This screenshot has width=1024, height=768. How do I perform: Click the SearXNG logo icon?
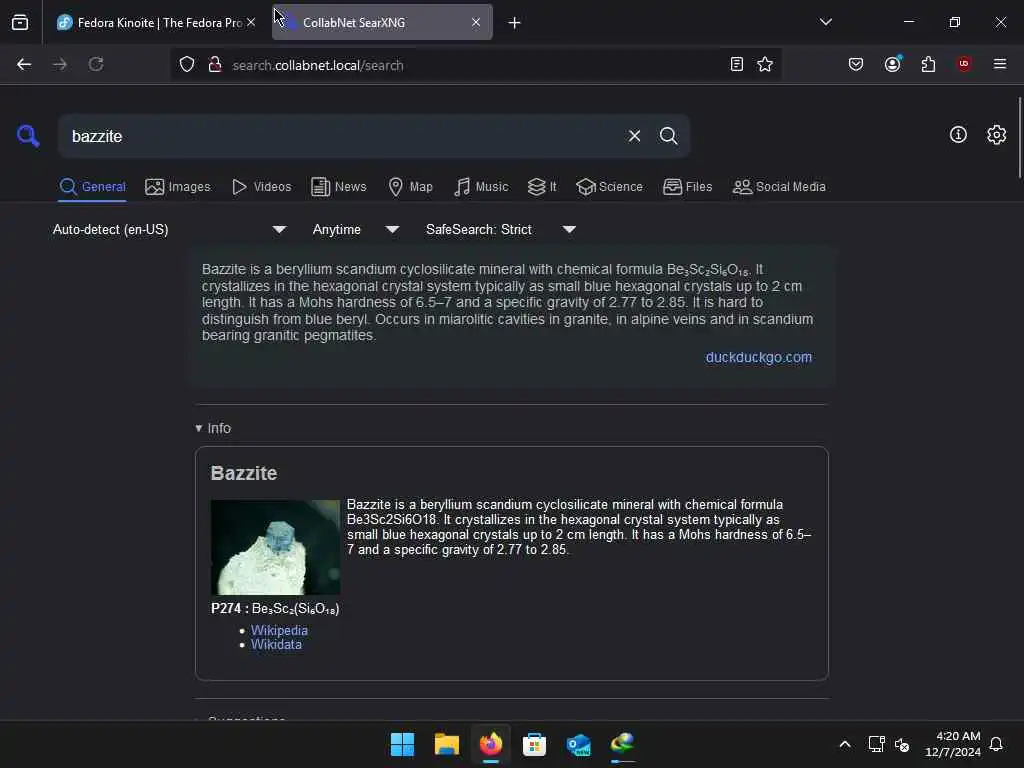(x=28, y=136)
